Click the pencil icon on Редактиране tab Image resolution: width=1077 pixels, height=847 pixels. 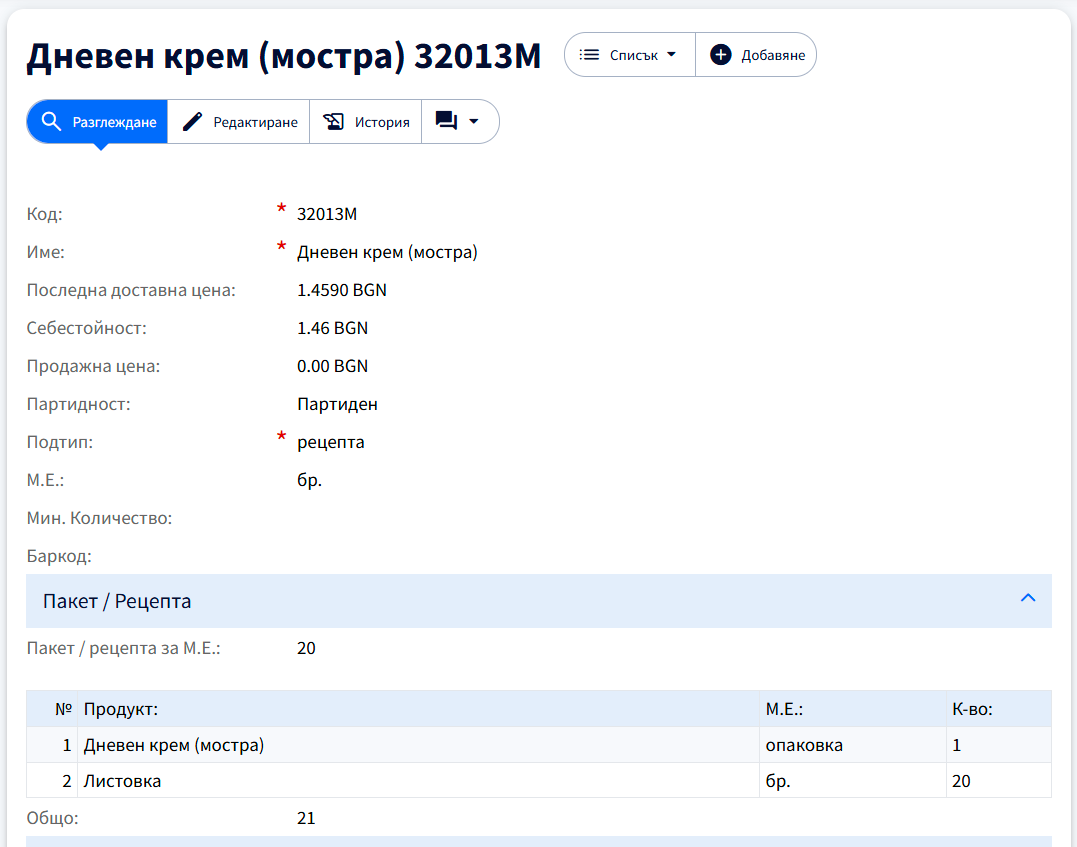pyautogui.click(x=191, y=120)
